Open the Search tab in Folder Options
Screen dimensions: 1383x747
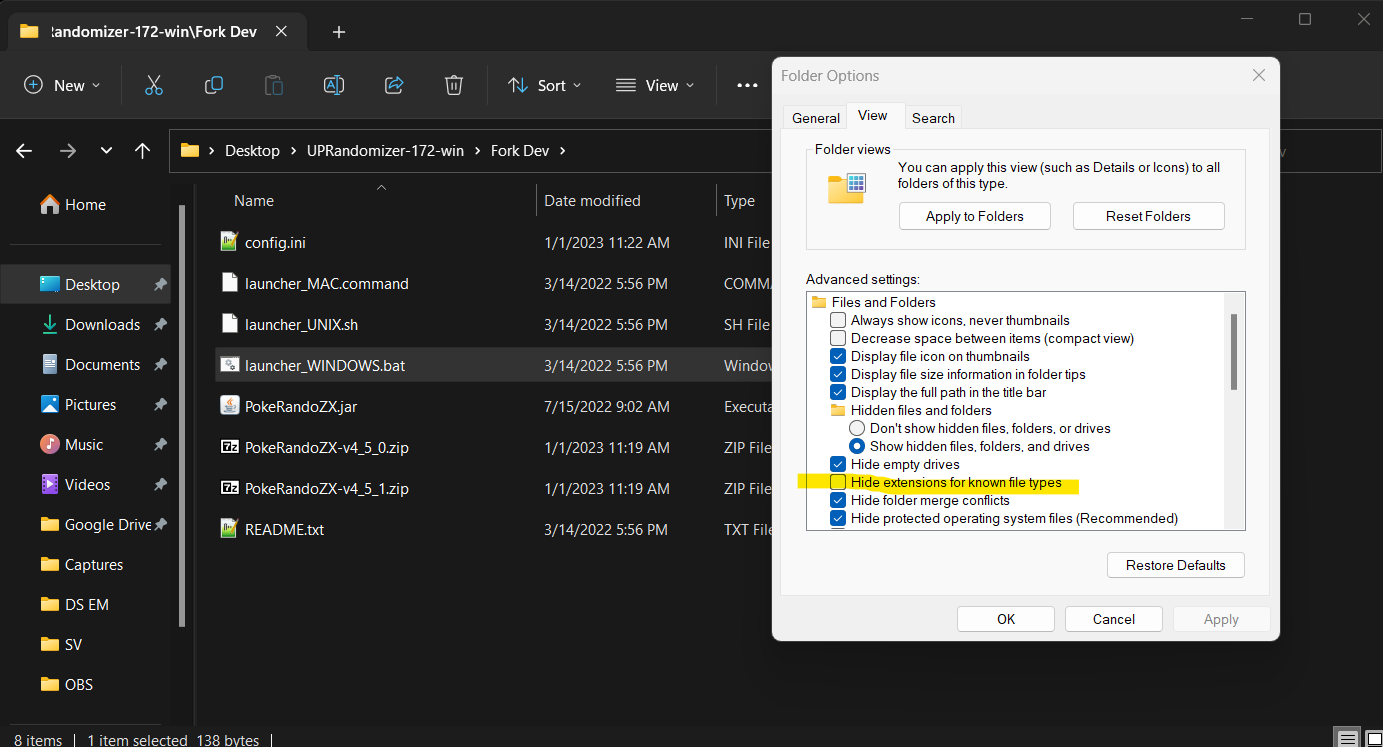coord(932,117)
